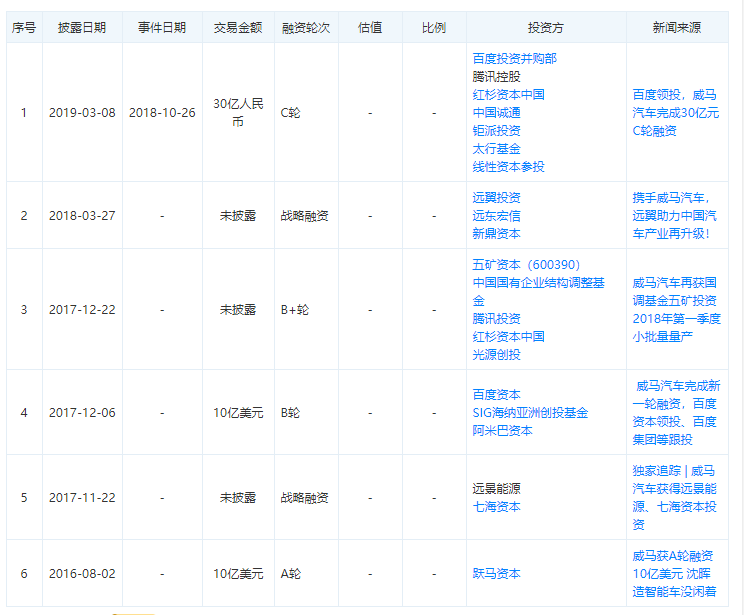Select the B轮 round cell

pos(290,412)
